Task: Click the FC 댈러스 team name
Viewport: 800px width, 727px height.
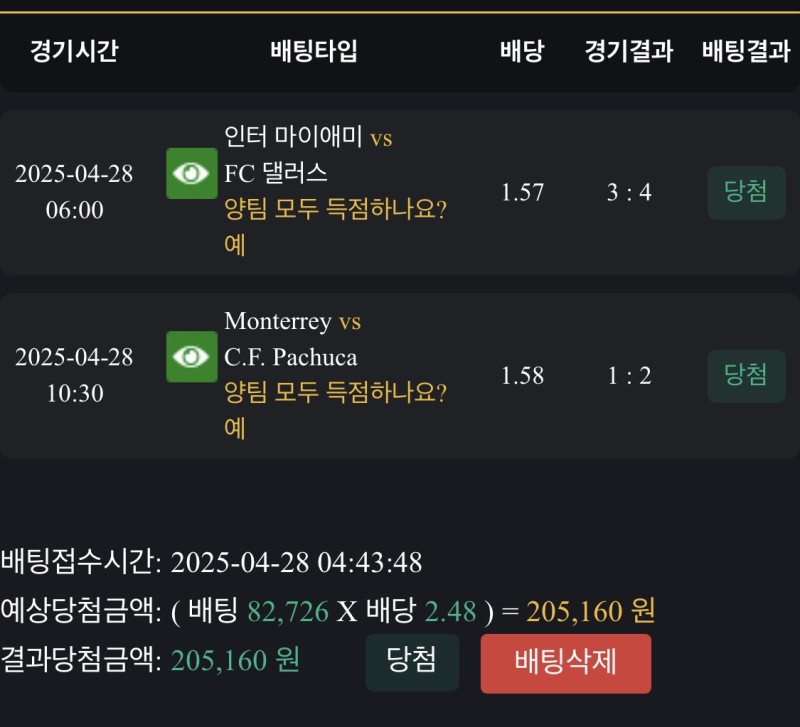Action: pos(276,173)
